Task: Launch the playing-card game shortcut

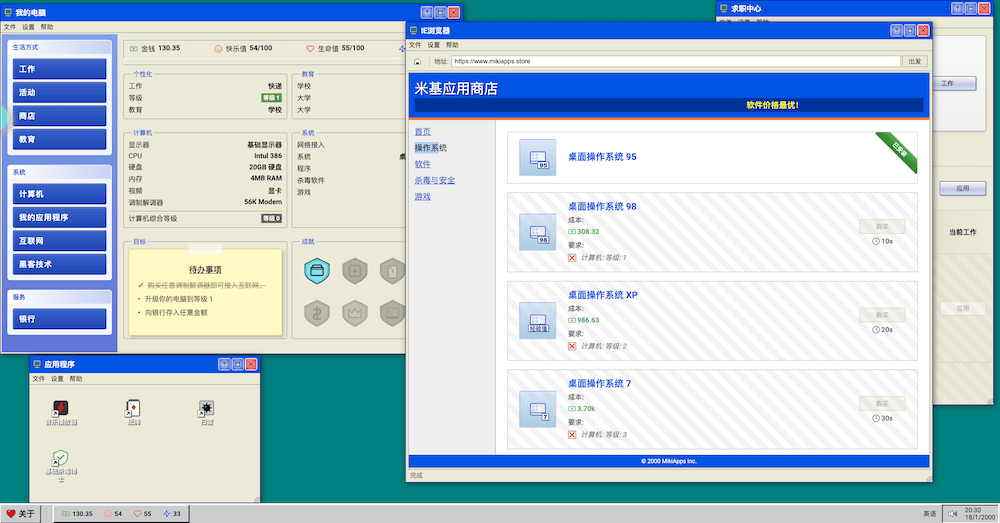Action: point(133,408)
